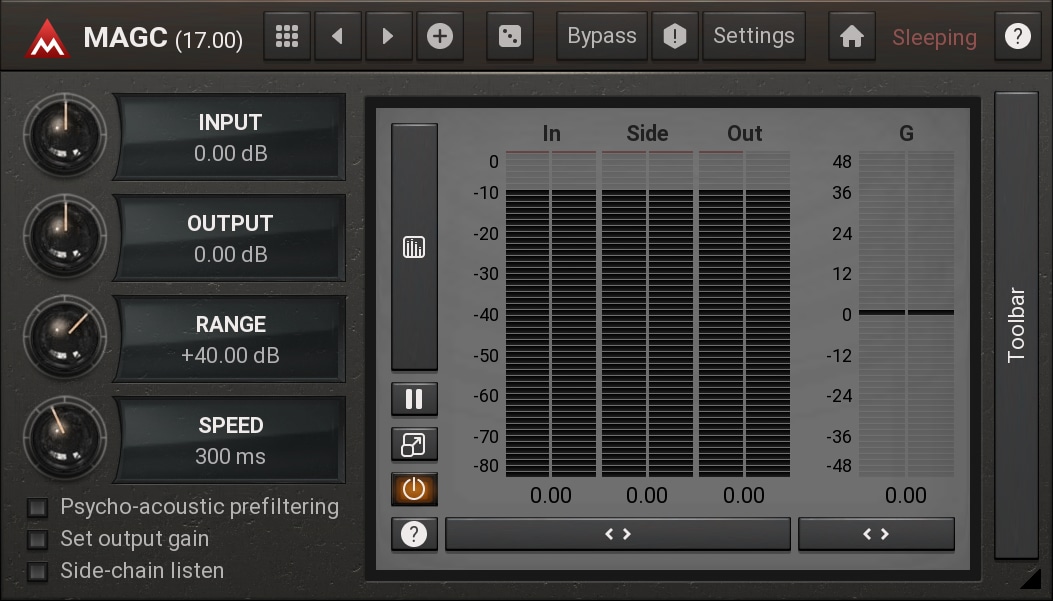Open the Settings menu

[754, 37]
